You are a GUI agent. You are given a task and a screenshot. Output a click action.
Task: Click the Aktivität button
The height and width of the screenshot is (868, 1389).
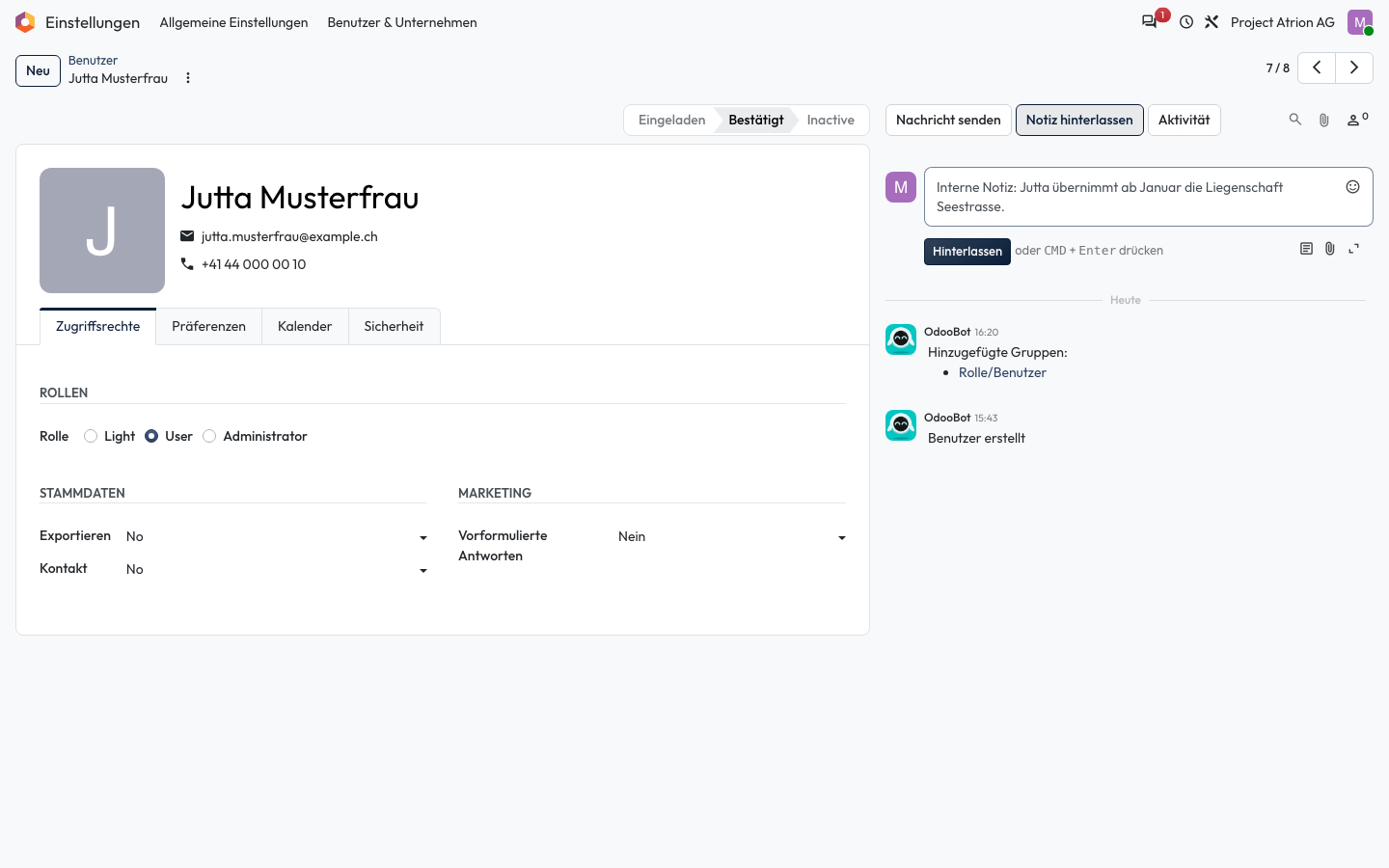pos(1184,120)
